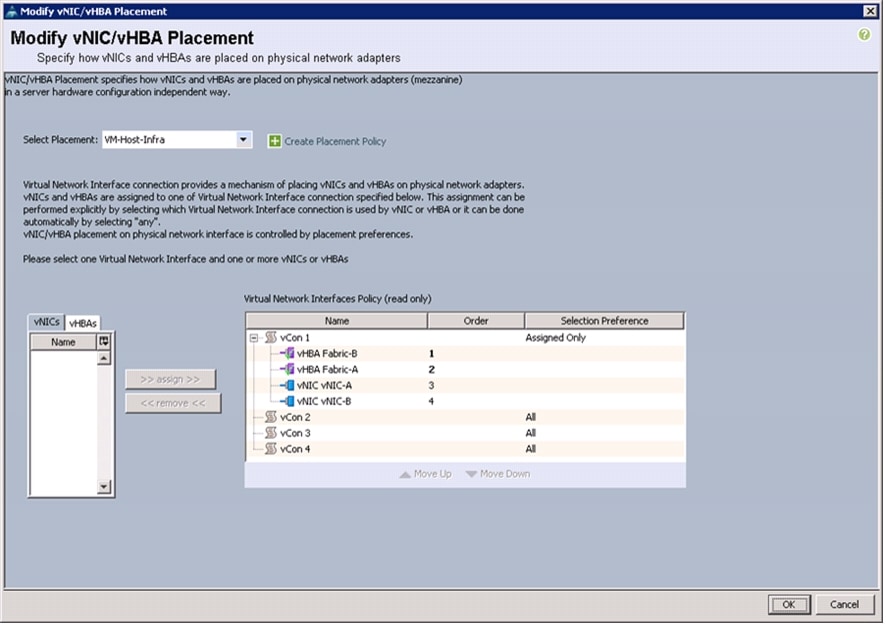The image size is (886, 641).
Task: Collapse the vCon 1 tree node
Action: pyautogui.click(x=254, y=337)
